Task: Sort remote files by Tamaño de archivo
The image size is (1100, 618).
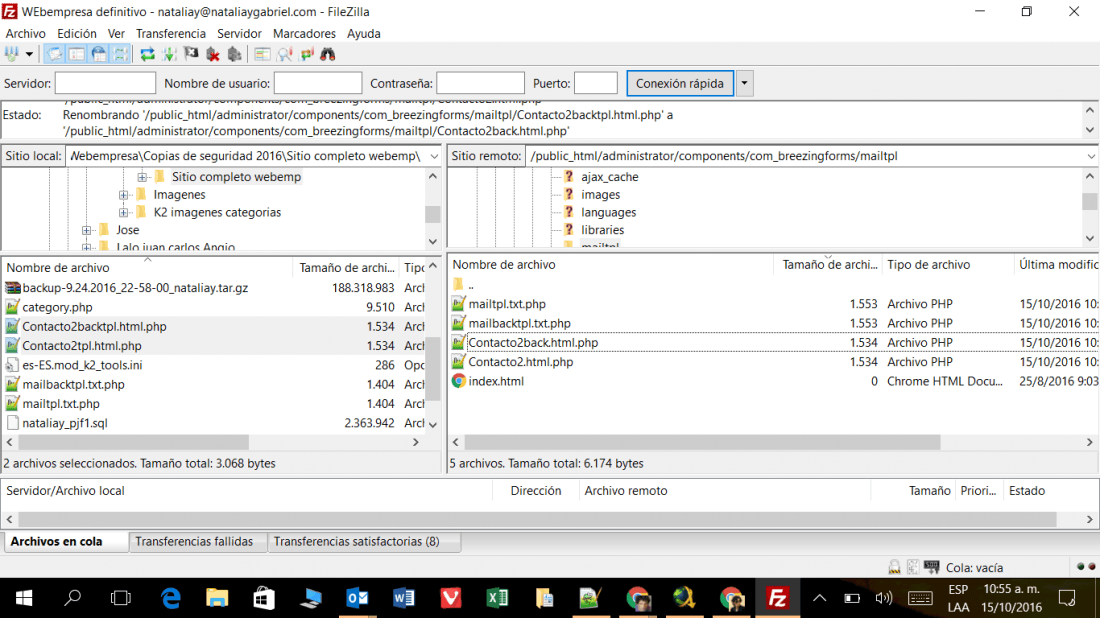Action: (828, 264)
